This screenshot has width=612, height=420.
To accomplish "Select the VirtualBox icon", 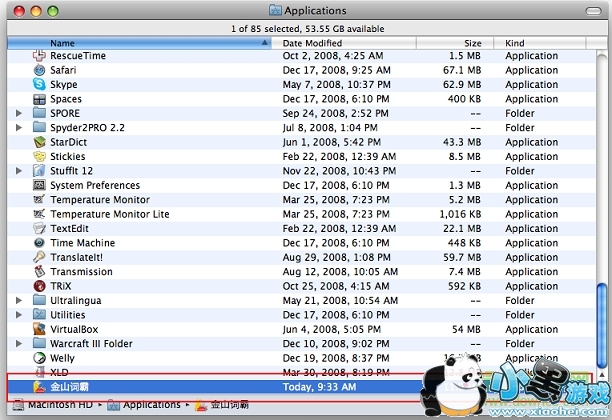I will pos(39,329).
